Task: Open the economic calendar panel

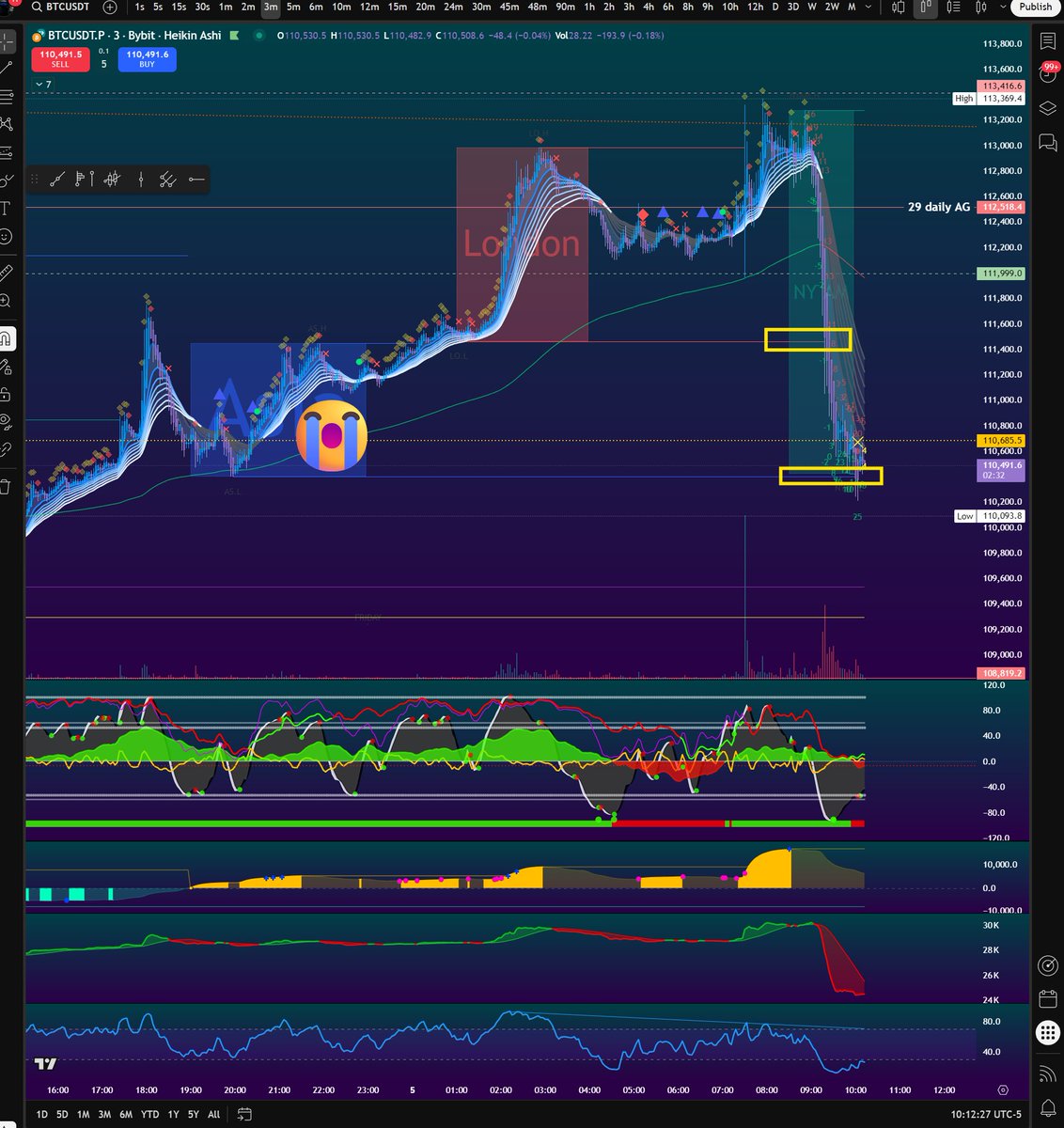Action: click(1048, 998)
